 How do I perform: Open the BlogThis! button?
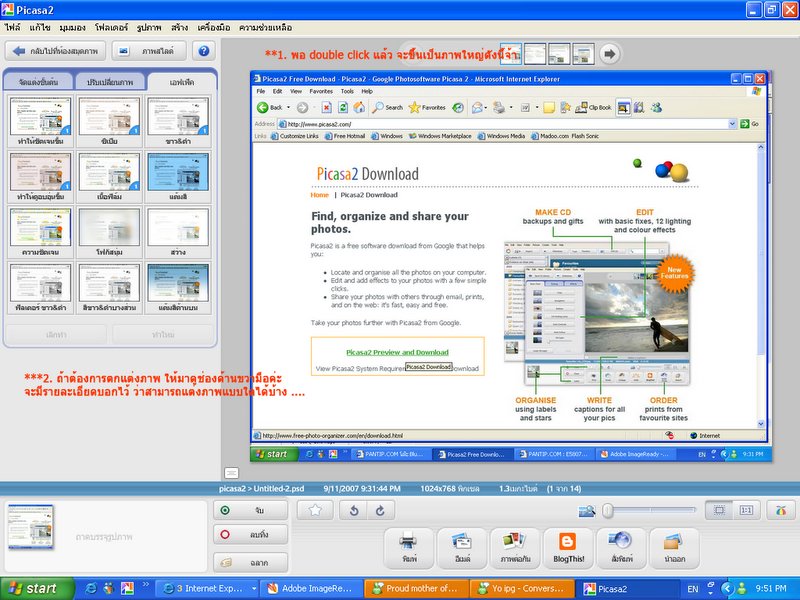tap(568, 548)
